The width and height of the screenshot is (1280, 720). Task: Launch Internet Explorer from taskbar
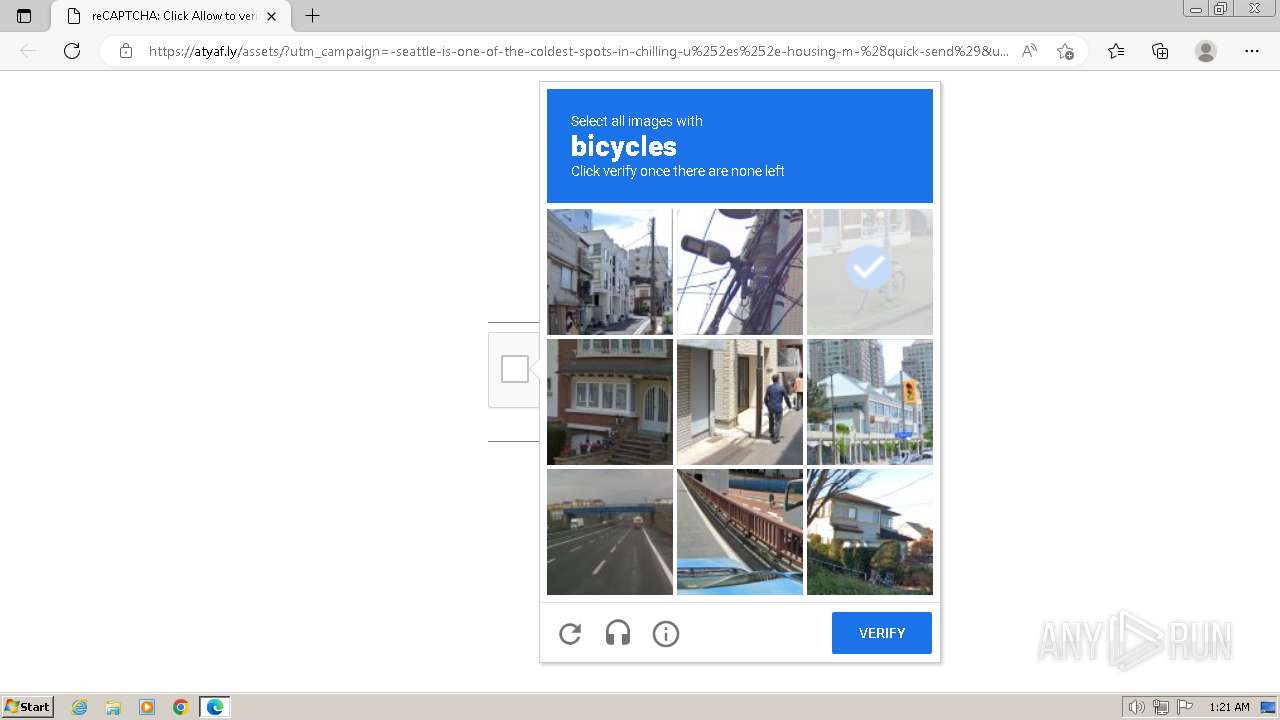(79, 707)
